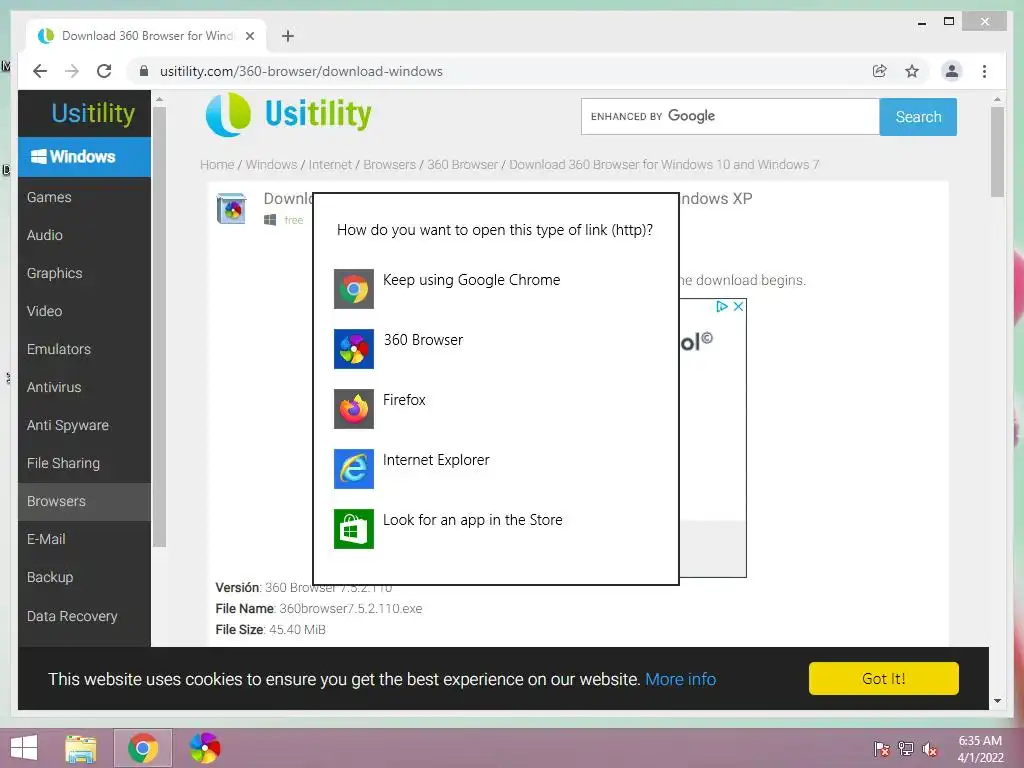This screenshot has width=1024, height=768.
Task: Click More info cookie link
Action: click(x=680, y=679)
